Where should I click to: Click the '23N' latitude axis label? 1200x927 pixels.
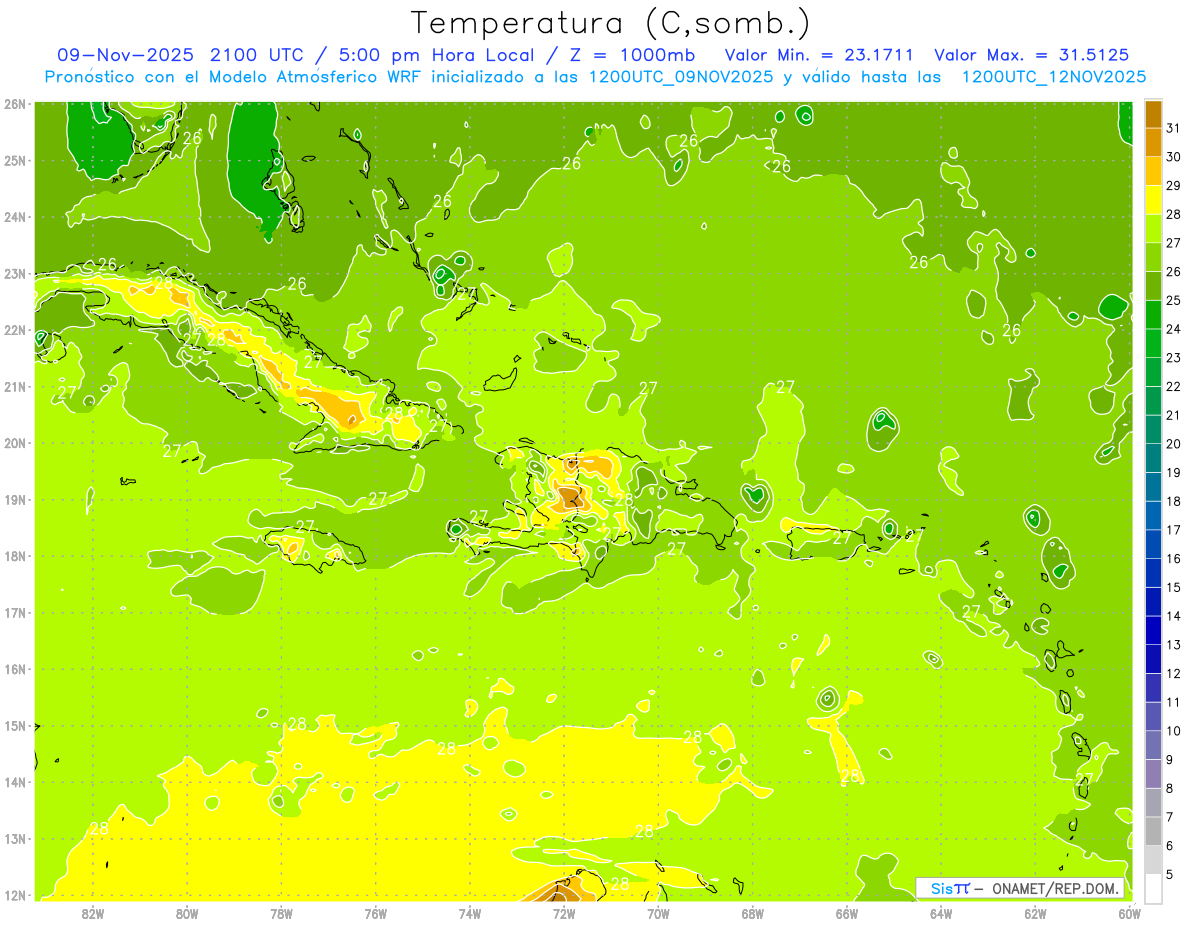(x=15, y=273)
